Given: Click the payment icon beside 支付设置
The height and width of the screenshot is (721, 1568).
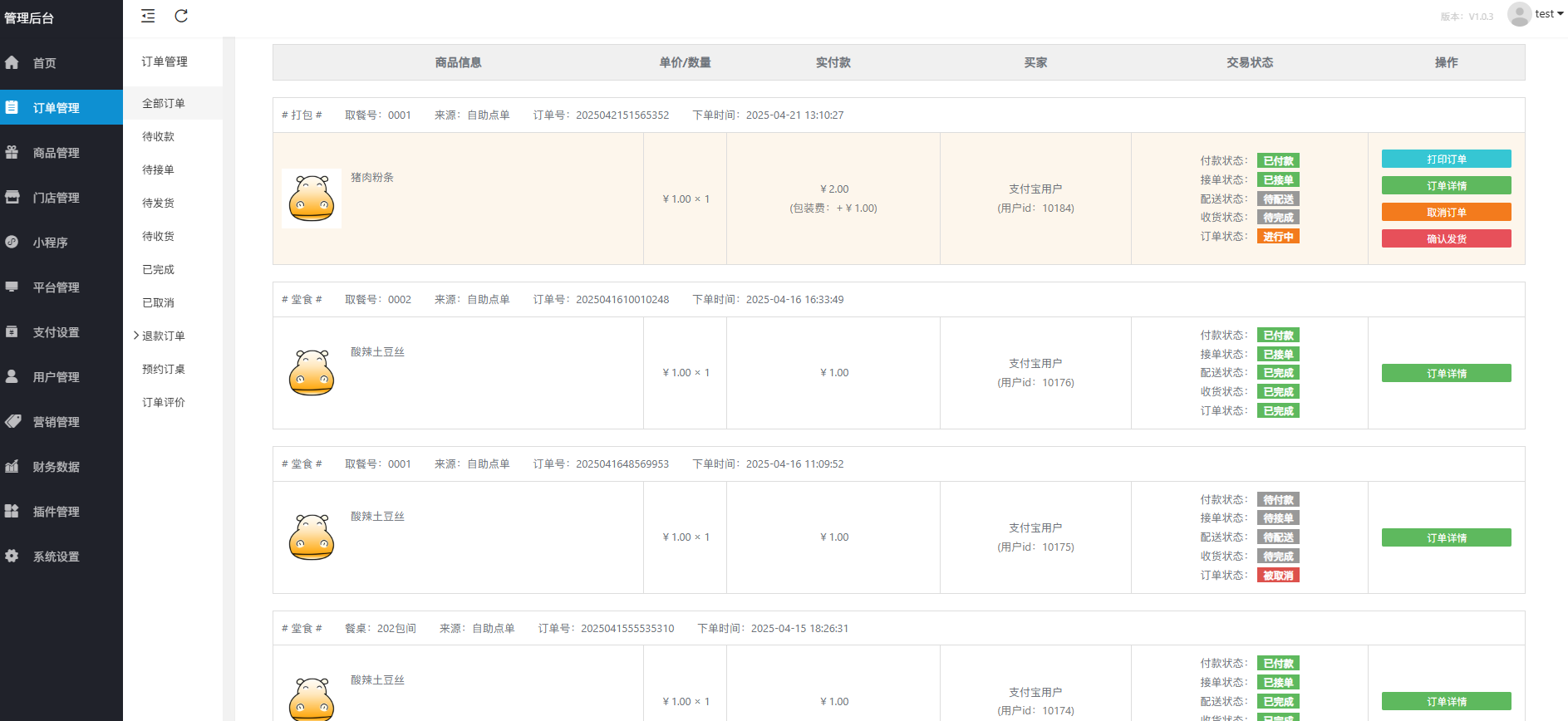Looking at the screenshot, I should (12, 331).
